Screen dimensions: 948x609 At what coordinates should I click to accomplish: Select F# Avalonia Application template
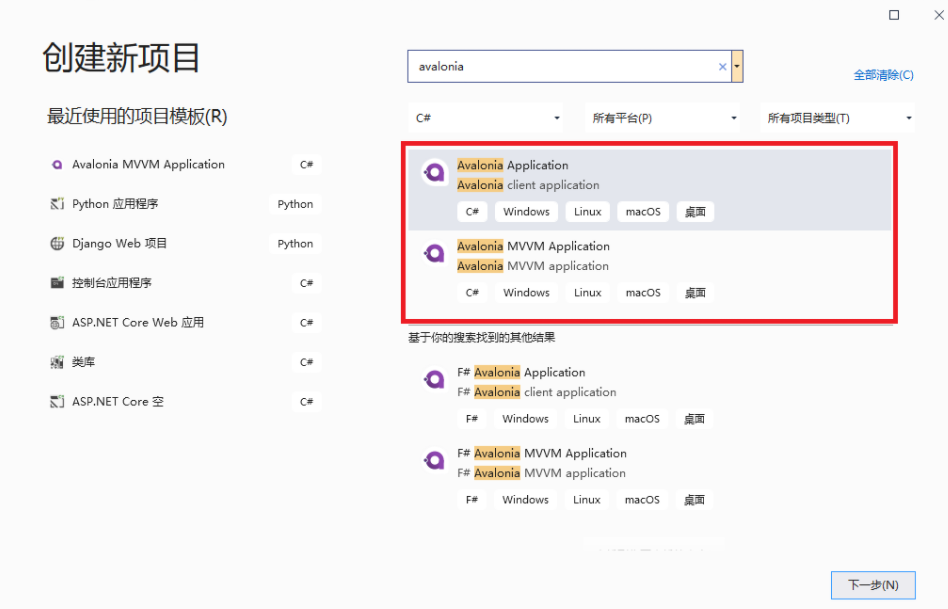click(650, 397)
